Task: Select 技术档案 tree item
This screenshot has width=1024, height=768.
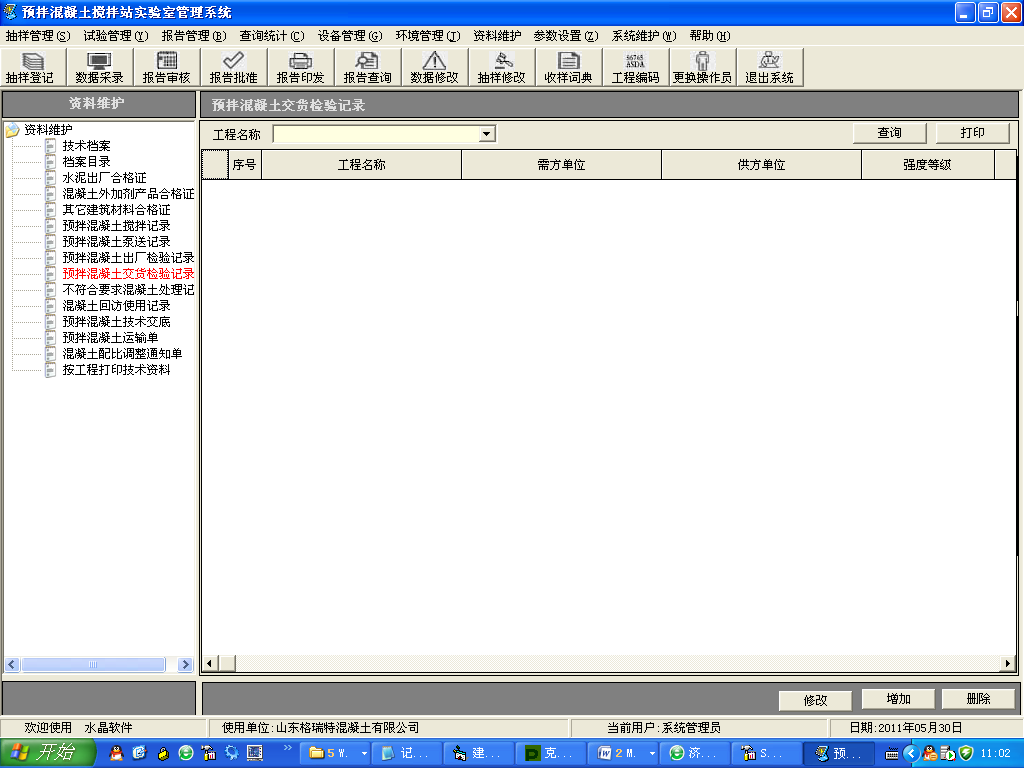Action: (86, 146)
